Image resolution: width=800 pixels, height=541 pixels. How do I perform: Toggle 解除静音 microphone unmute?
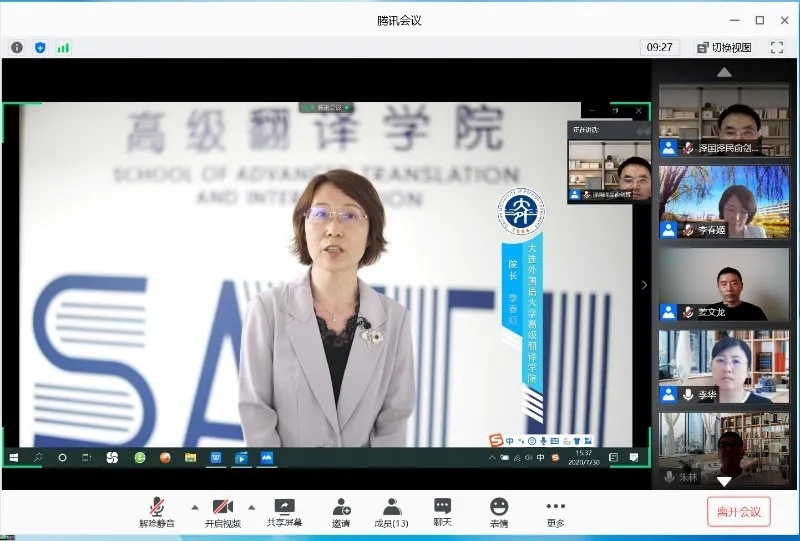click(157, 512)
